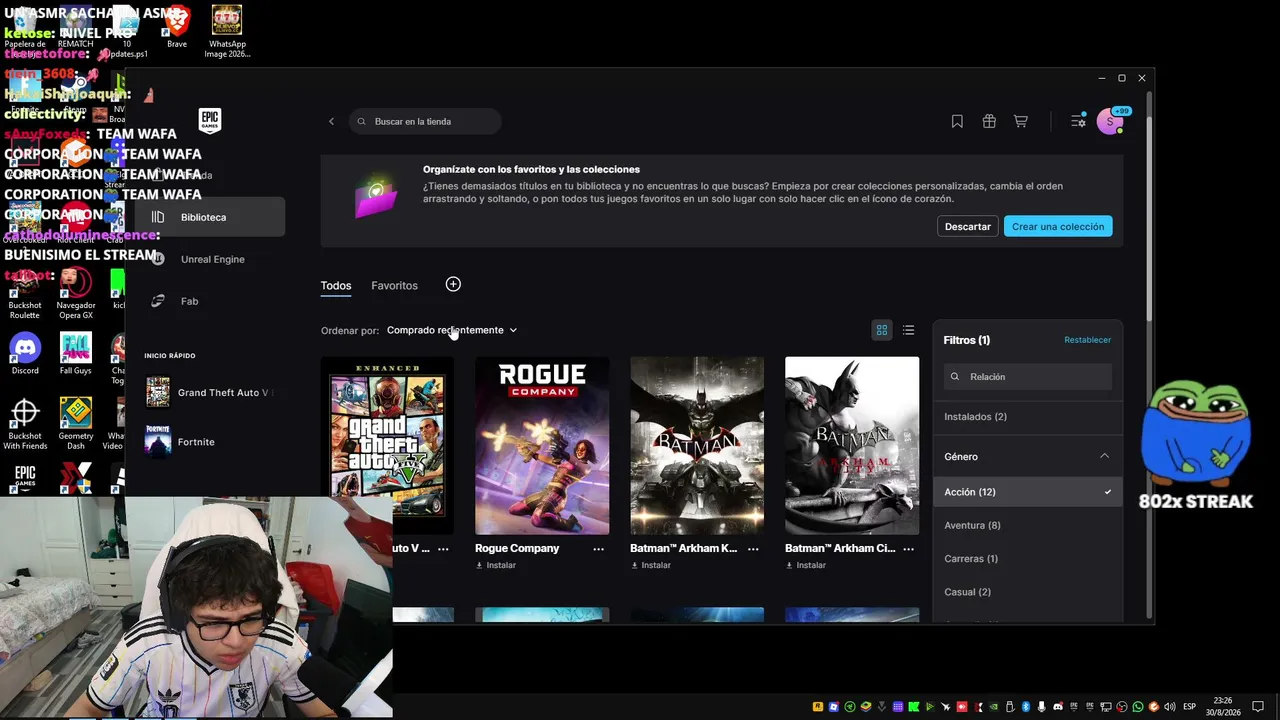This screenshot has height=720, width=1280.
Task: Open the Epic launcher settings menu icon
Action: [1078, 121]
